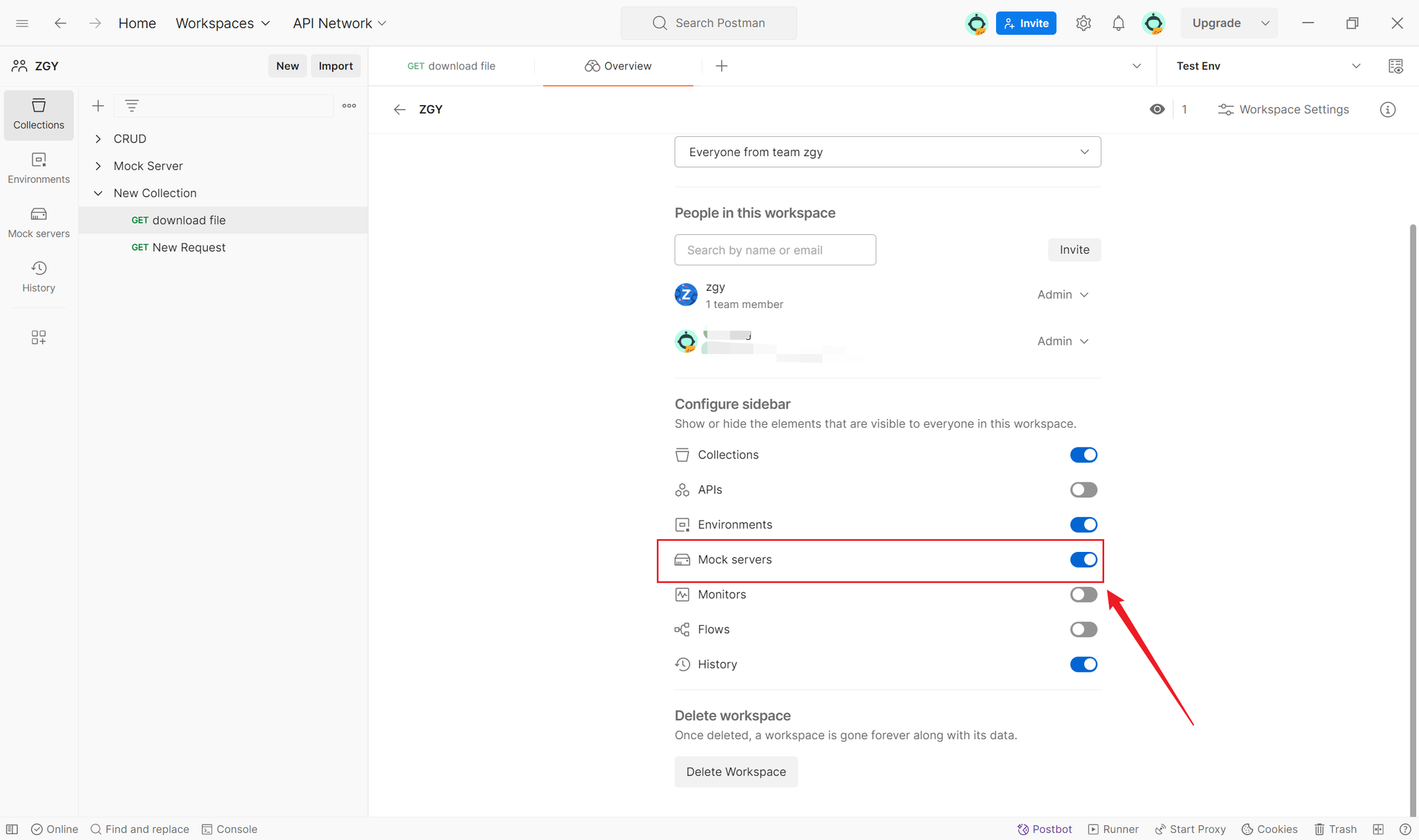Viewport: 1419px width, 840px height.
Task: Change second member's Admin role dropdown
Action: click(x=1063, y=341)
